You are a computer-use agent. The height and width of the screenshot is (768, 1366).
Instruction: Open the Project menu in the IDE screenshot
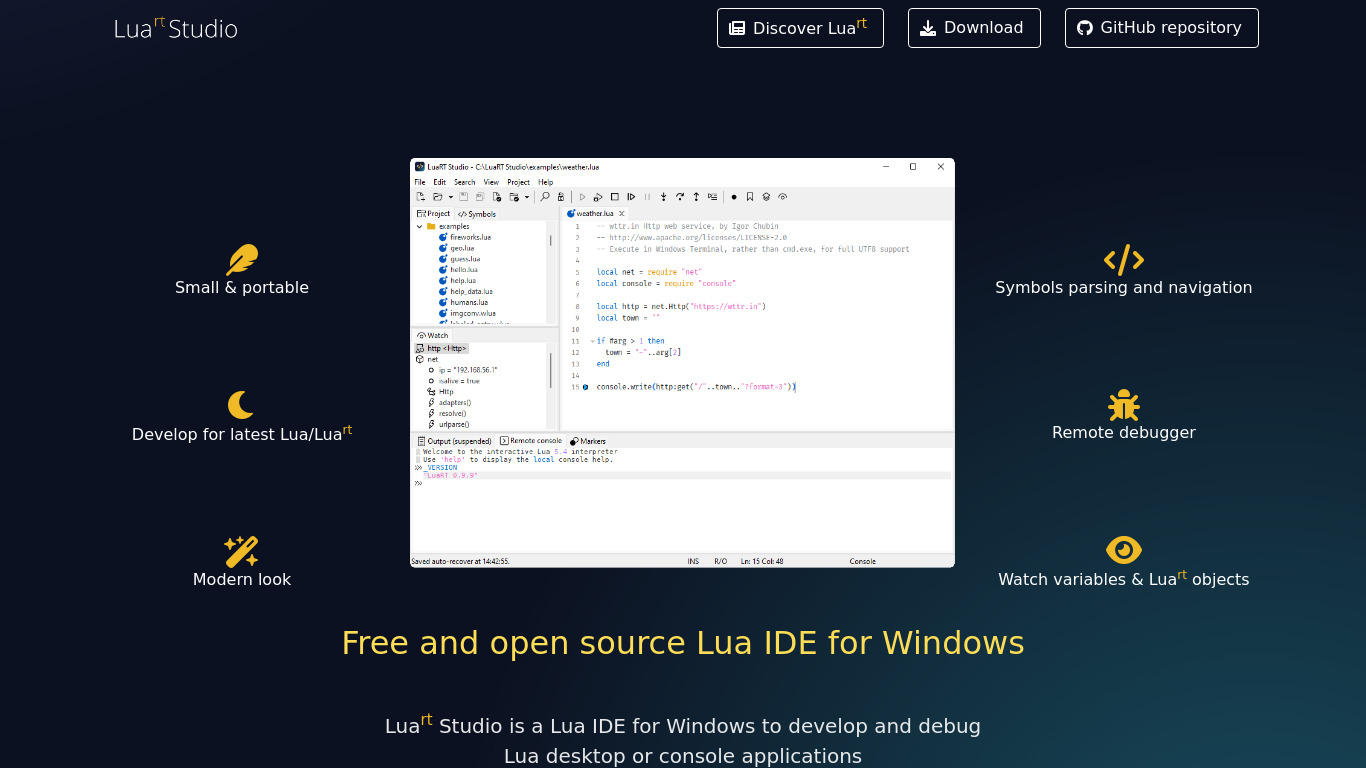click(519, 182)
